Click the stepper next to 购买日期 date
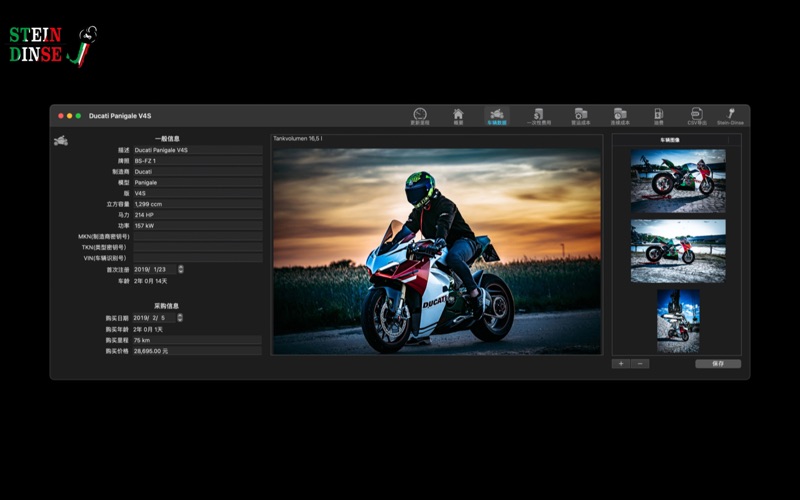The height and width of the screenshot is (500, 800). click(180, 317)
